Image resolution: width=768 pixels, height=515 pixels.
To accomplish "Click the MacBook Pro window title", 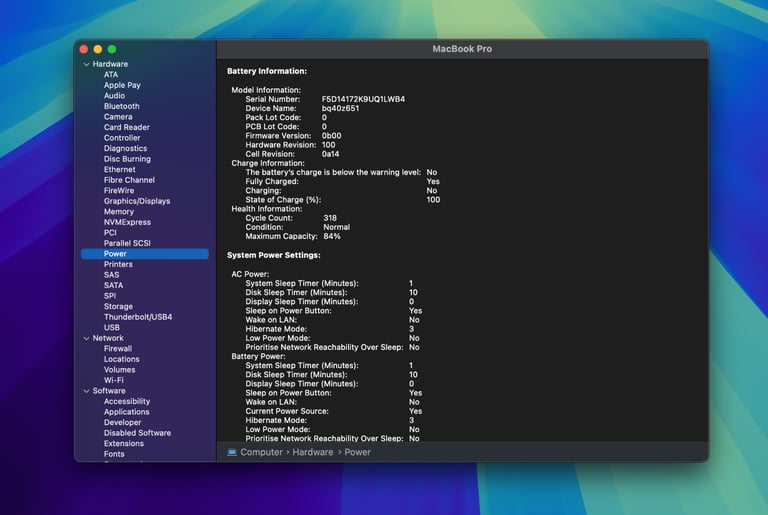I will (462, 49).
